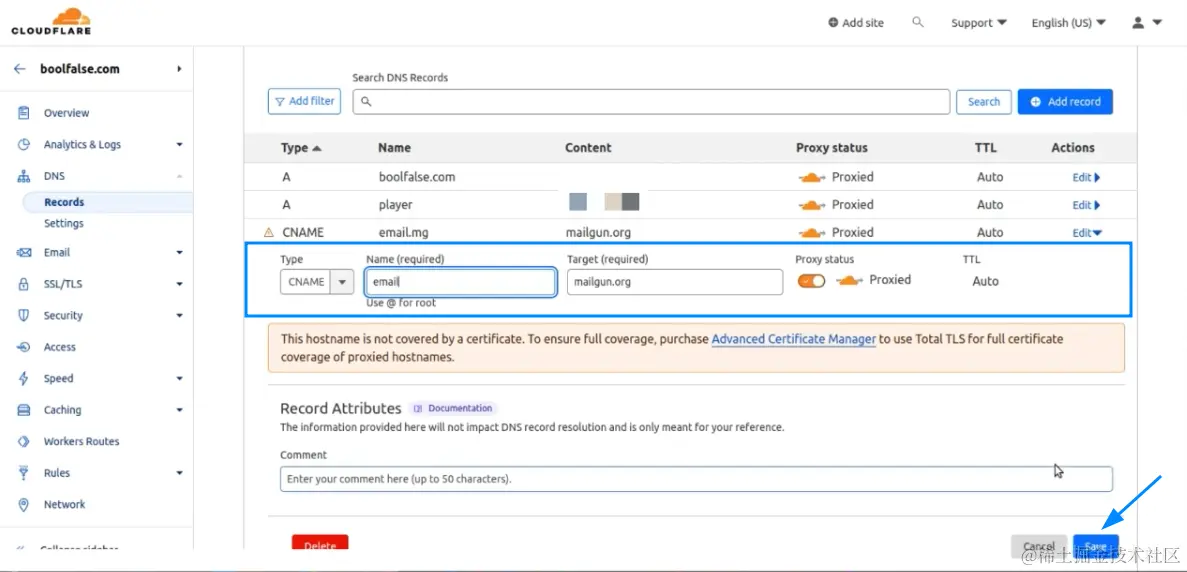Click the blue Add record button

(1065, 101)
